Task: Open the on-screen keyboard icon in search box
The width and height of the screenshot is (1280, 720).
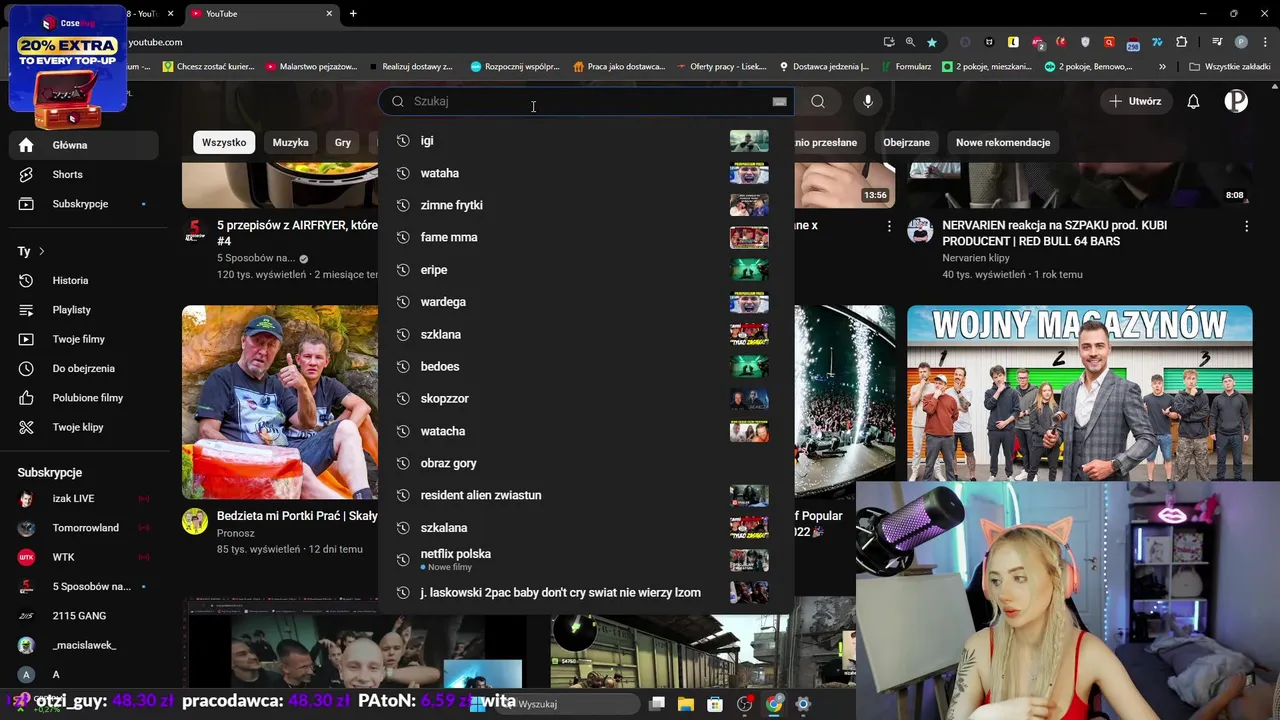Action: click(x=779, y=101)
